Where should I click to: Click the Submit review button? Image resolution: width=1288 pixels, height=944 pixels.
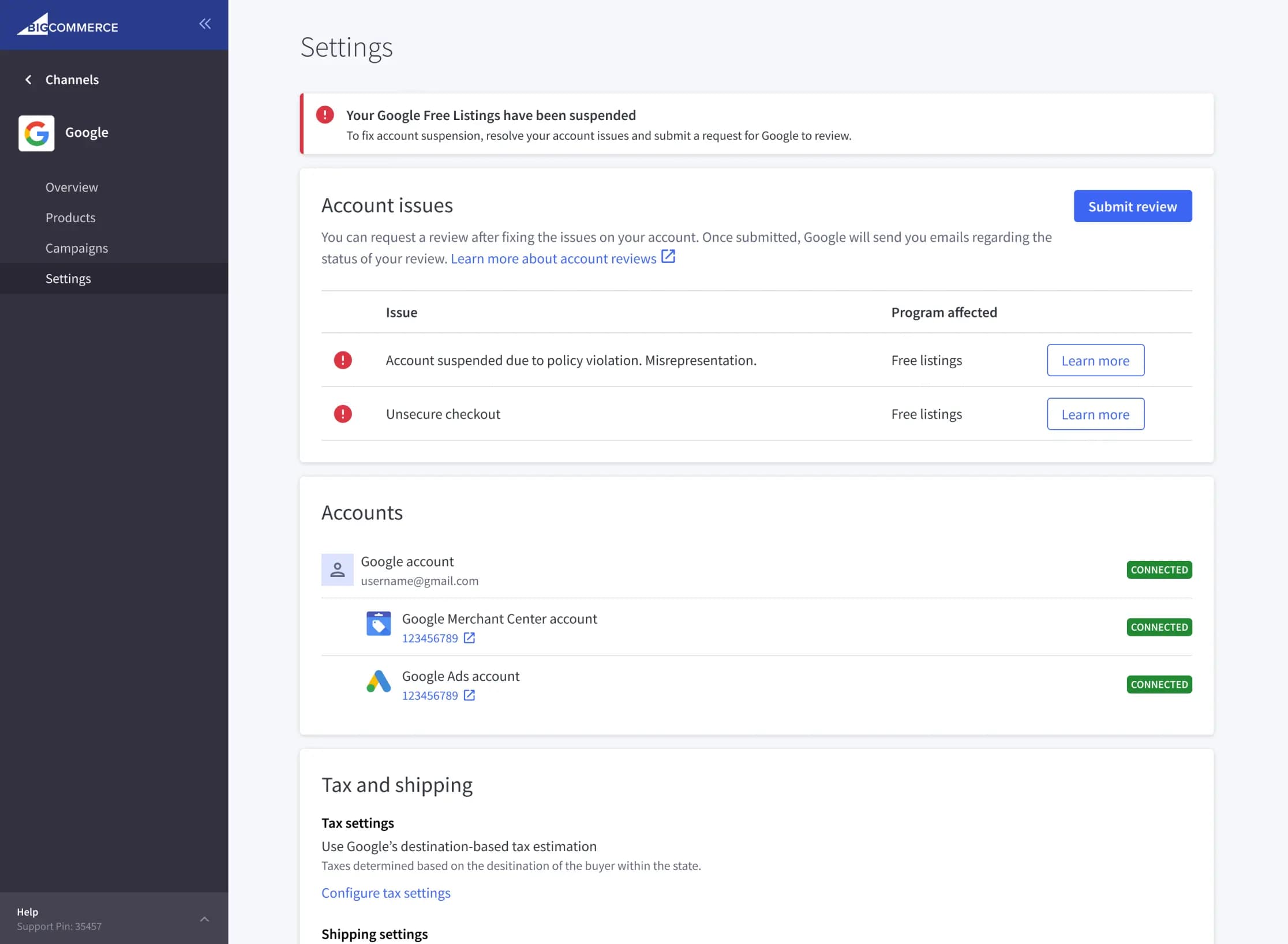[x=1132, y=206]
